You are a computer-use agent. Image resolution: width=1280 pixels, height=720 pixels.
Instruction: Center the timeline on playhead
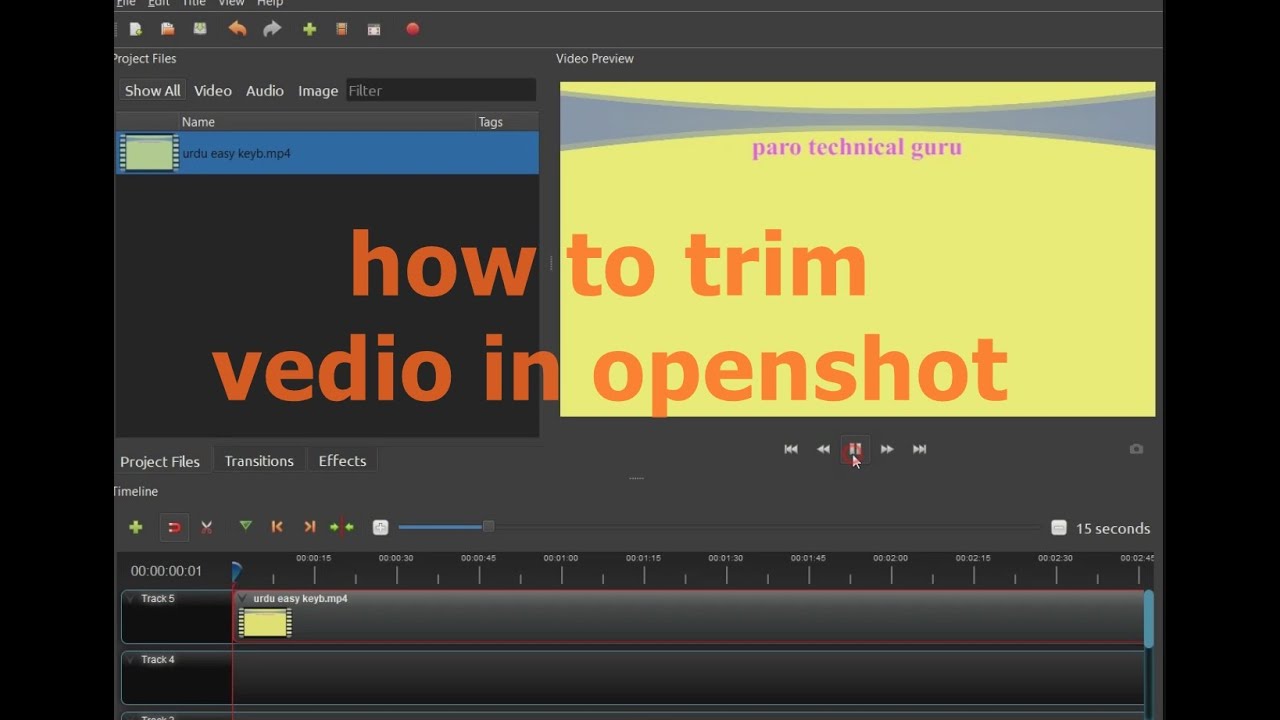(x=342, y=526)
